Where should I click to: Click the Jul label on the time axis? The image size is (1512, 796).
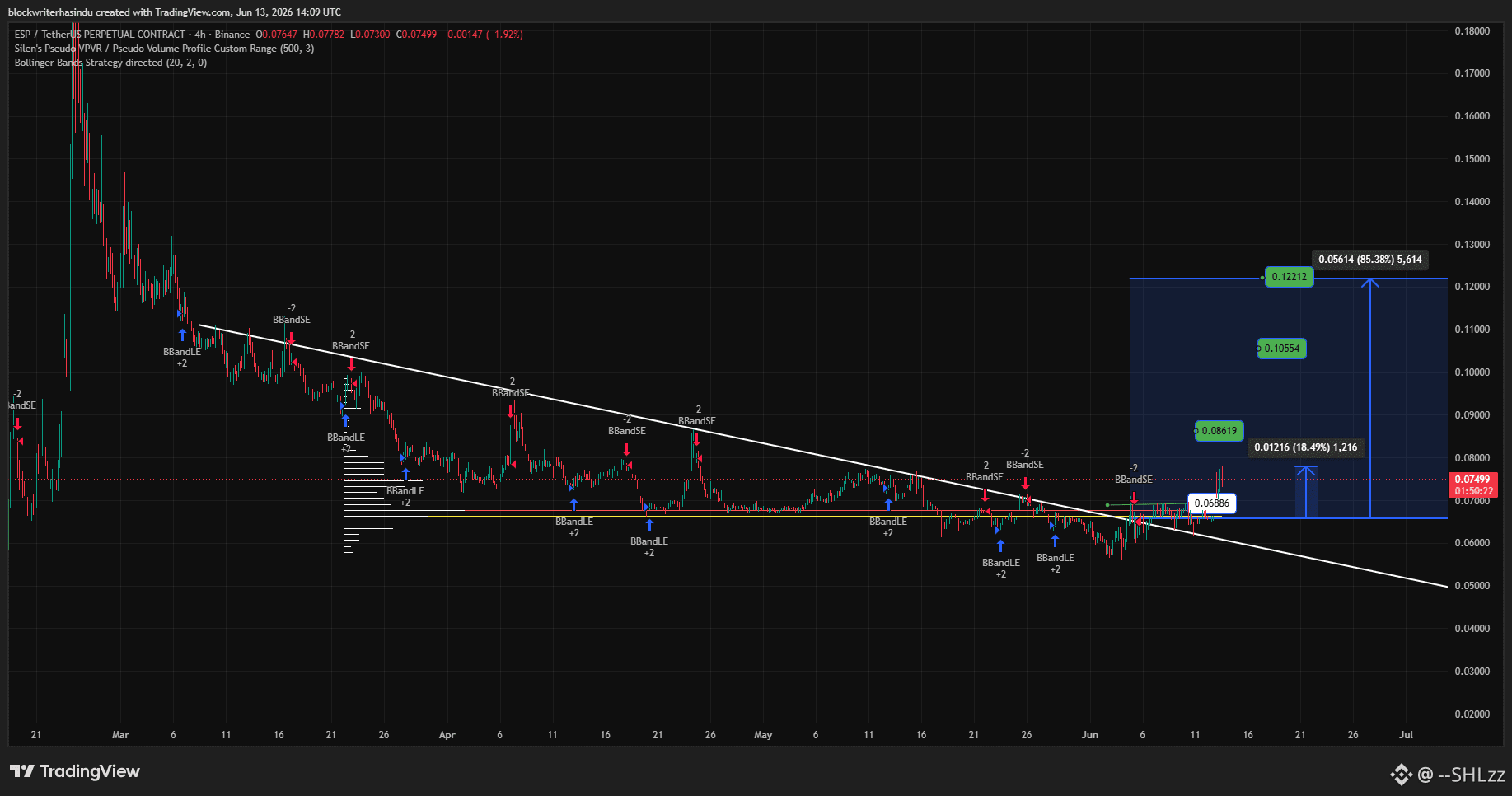click(1406, 735)
